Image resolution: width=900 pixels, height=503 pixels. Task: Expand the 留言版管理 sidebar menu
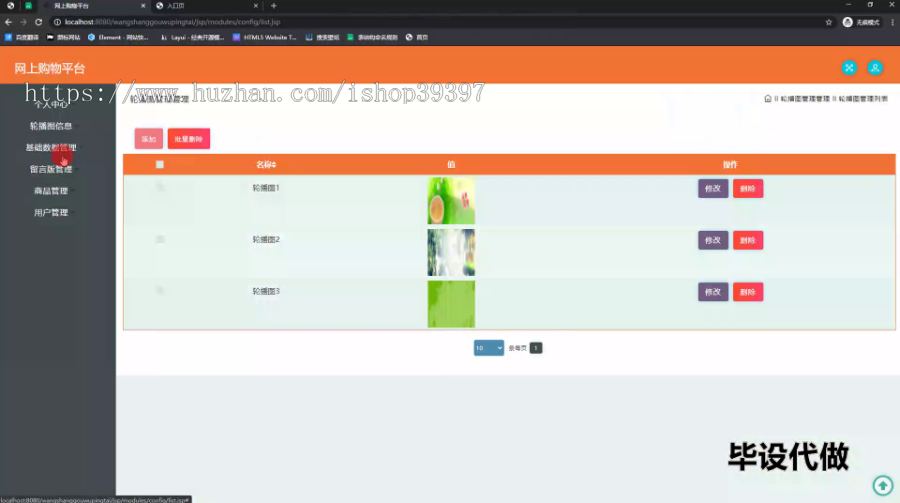click(x=53, y=169)
